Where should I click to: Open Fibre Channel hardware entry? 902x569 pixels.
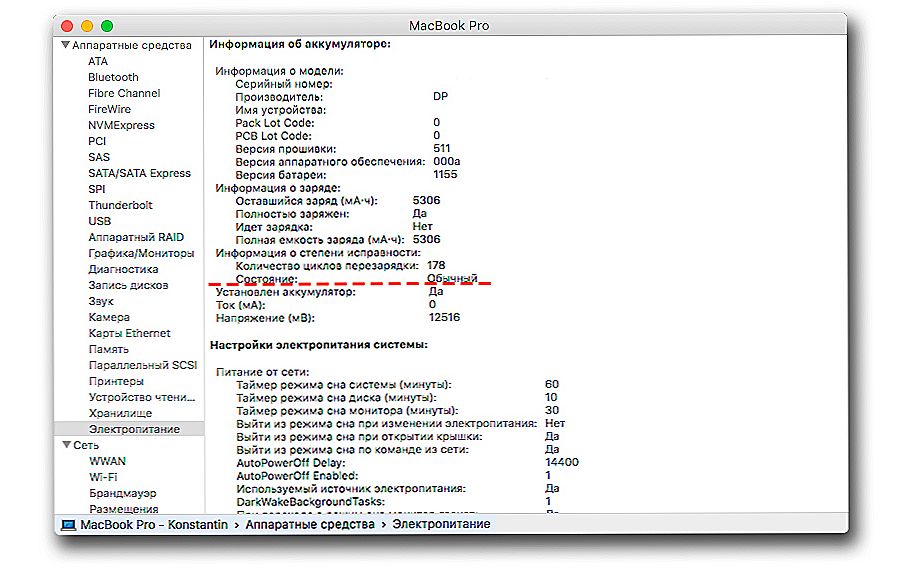(x=124, y=93)
